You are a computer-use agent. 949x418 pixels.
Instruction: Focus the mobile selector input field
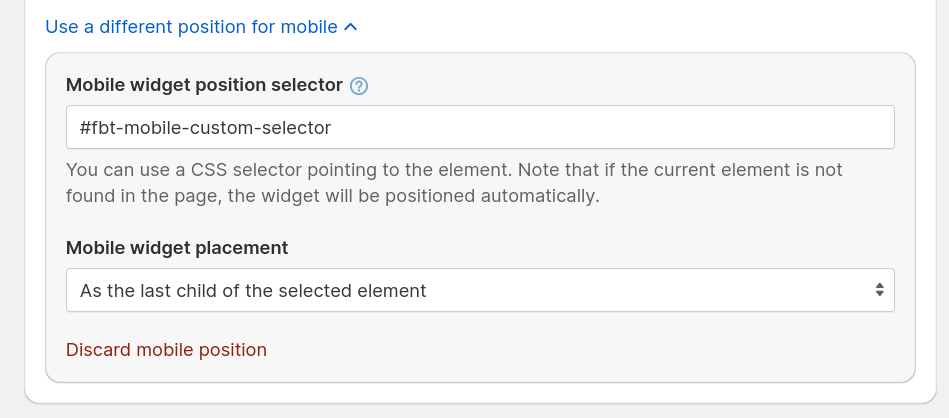(480, 128)
